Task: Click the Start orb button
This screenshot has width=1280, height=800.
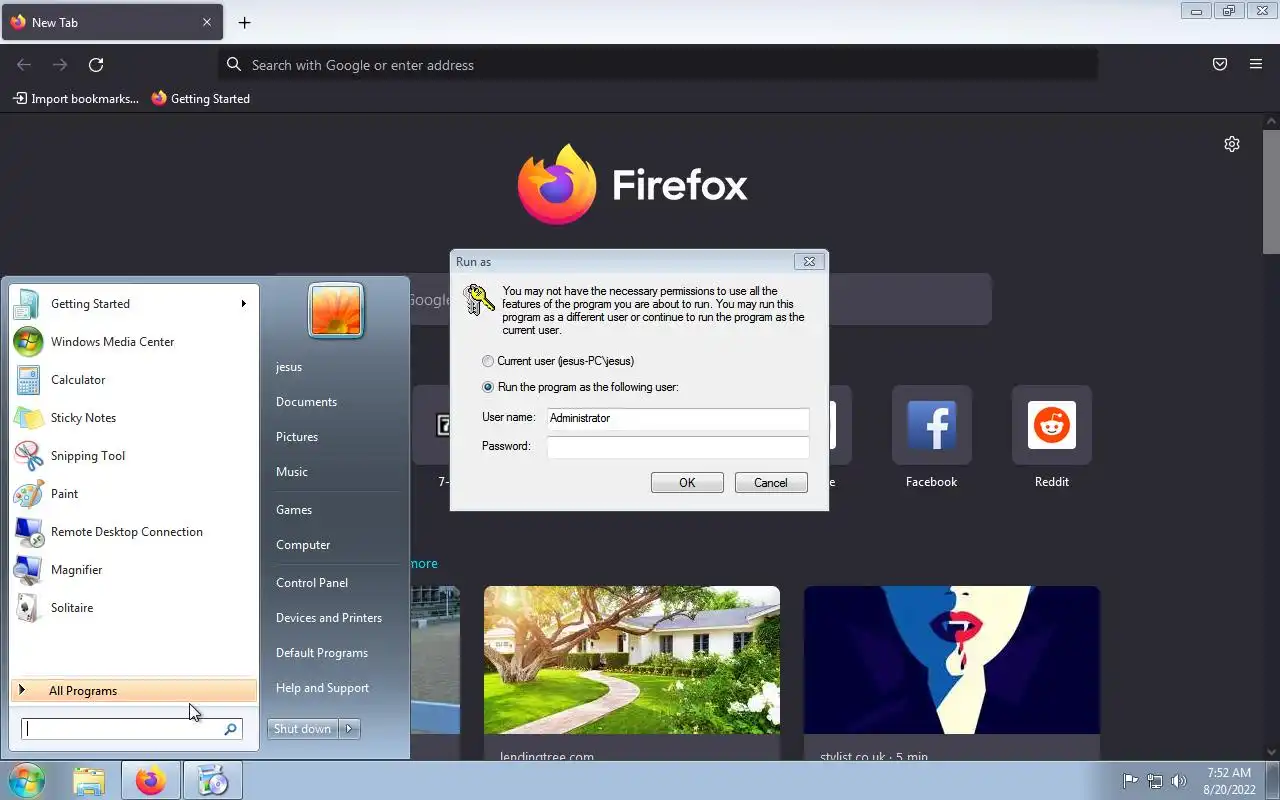Action: (27, 781)
